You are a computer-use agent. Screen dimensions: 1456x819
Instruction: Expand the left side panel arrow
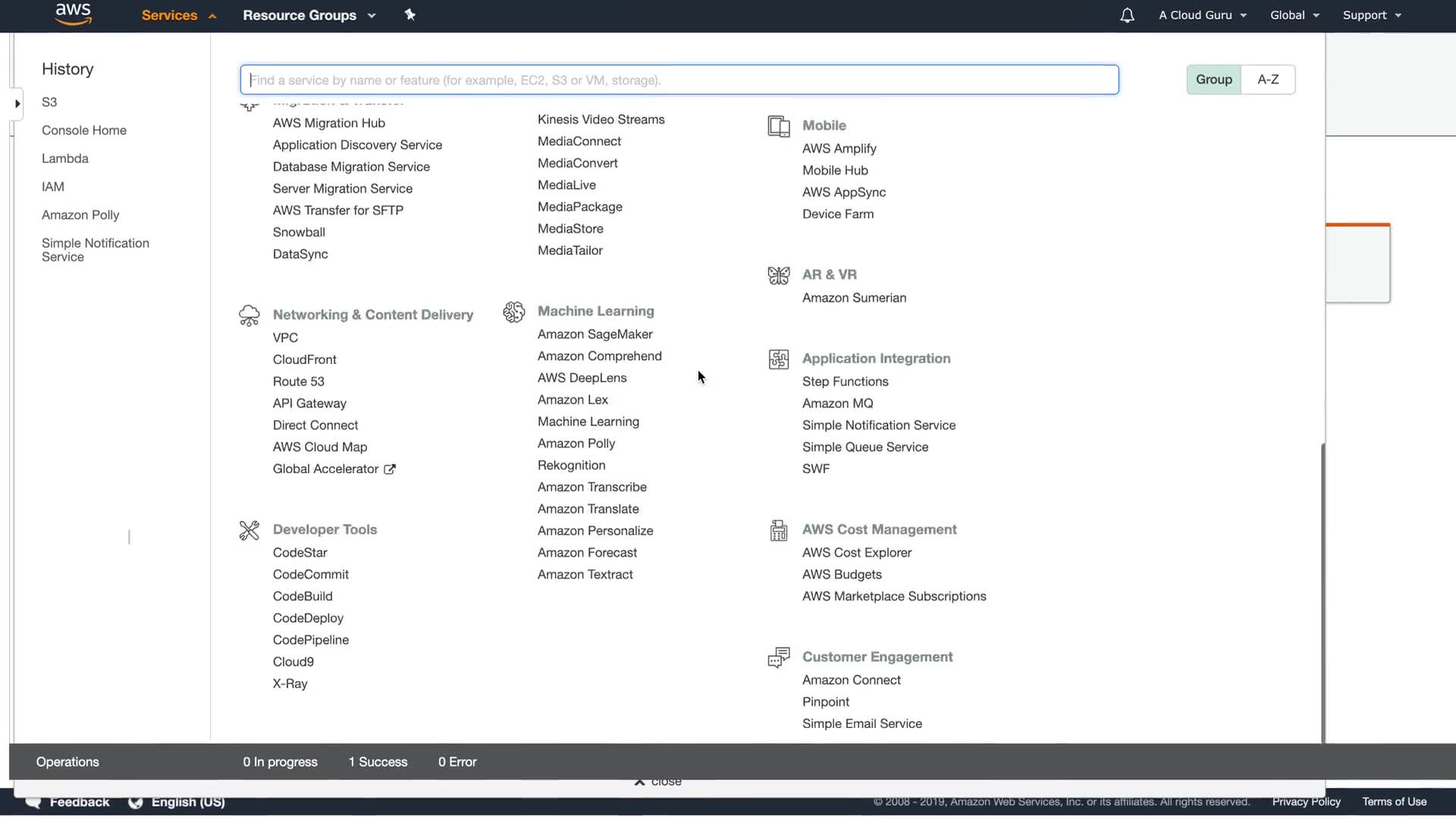(x=17, y=104)
